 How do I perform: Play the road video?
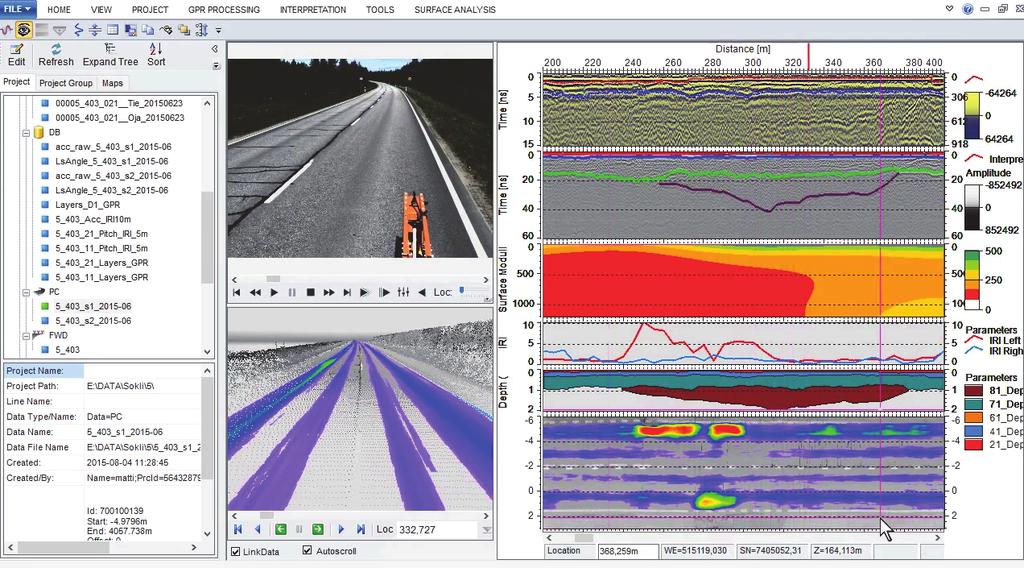click(x=274, y=292)
